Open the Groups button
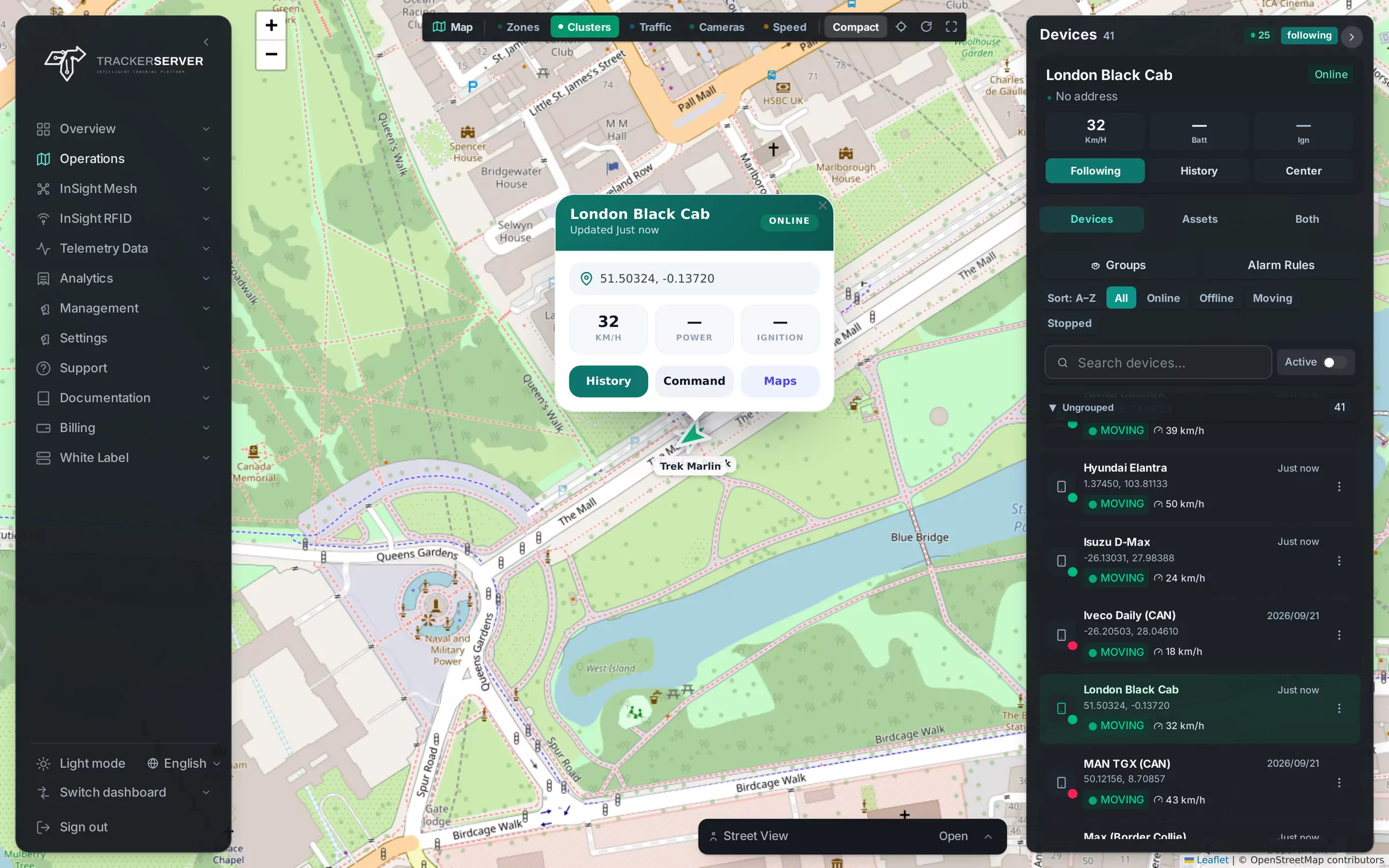The height and width of the screenshot is (868, 1389). pyautogui.click(x=1118, y=265)
